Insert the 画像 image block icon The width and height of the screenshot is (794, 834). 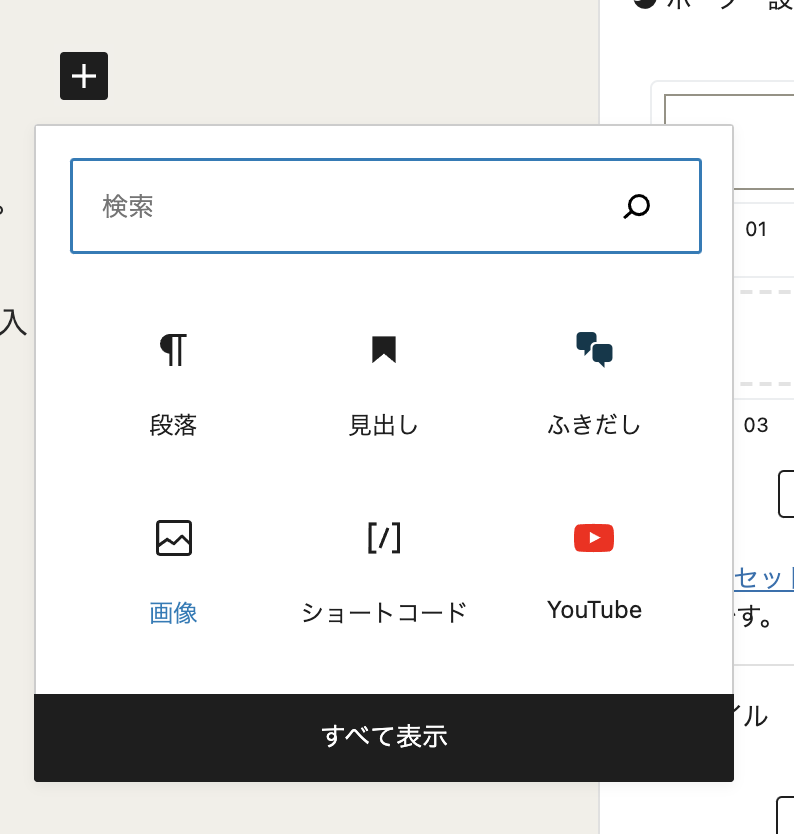(174, 538)
